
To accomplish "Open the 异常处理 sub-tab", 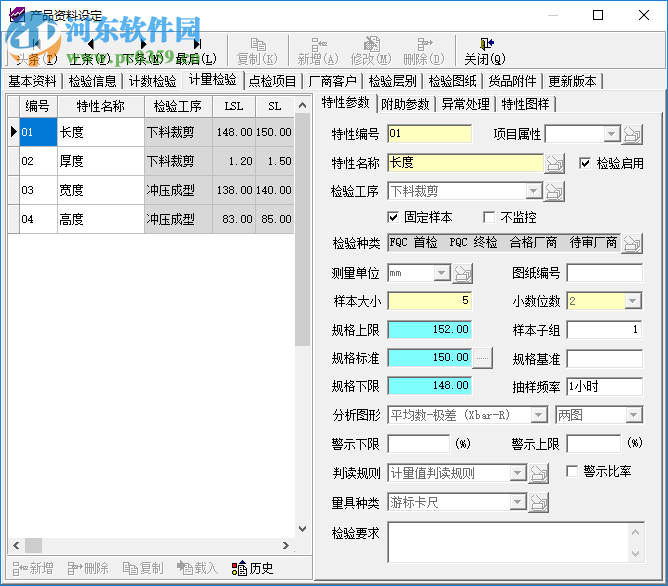I will coord(466,104).
